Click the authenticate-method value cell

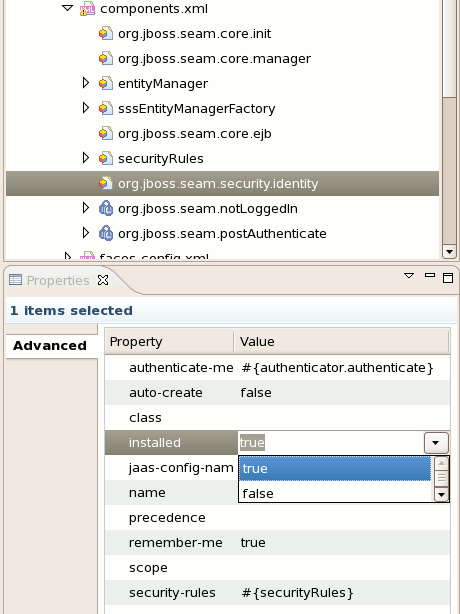344,368
